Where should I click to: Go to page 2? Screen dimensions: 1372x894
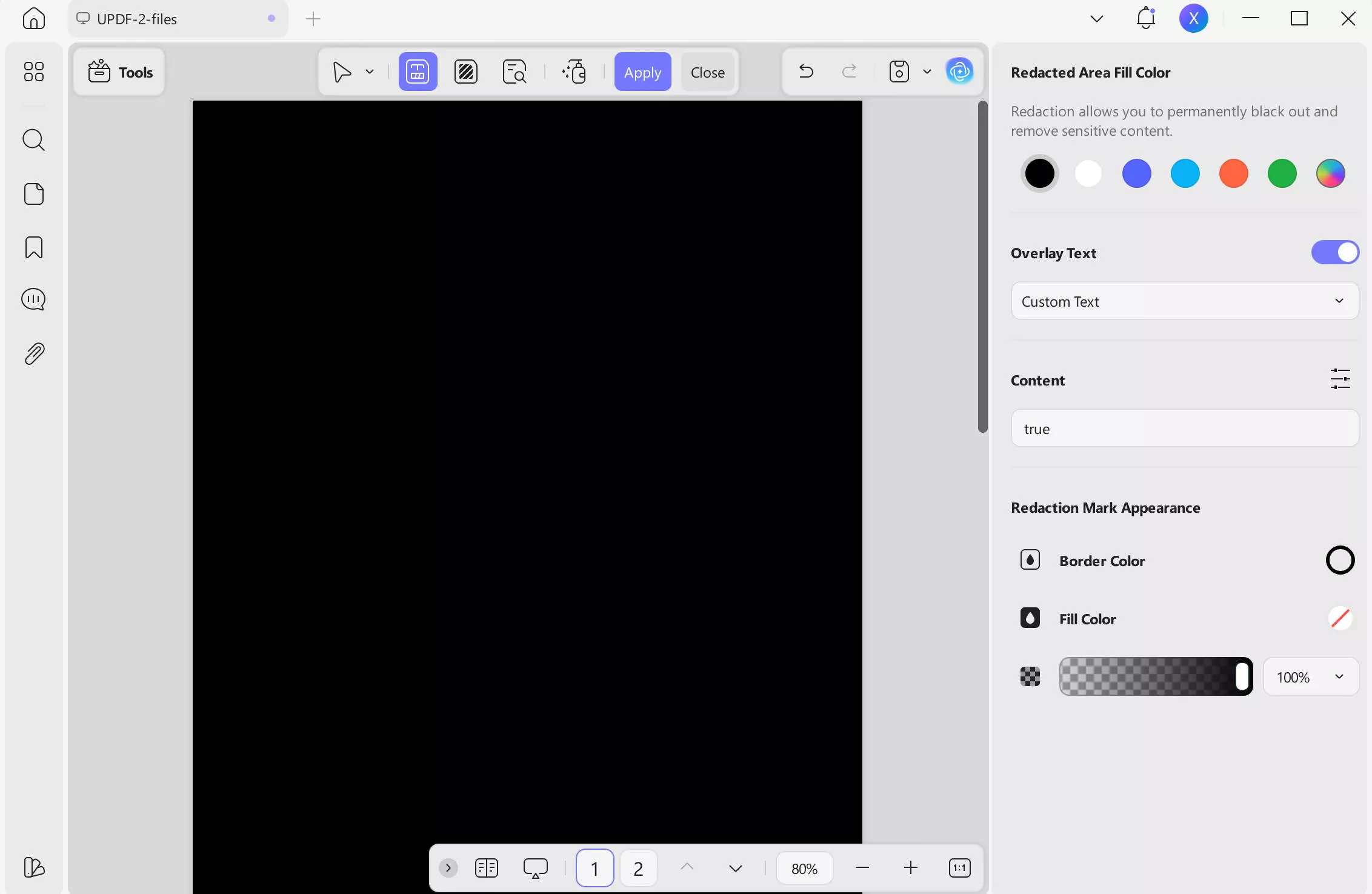(x=638, y=869)
